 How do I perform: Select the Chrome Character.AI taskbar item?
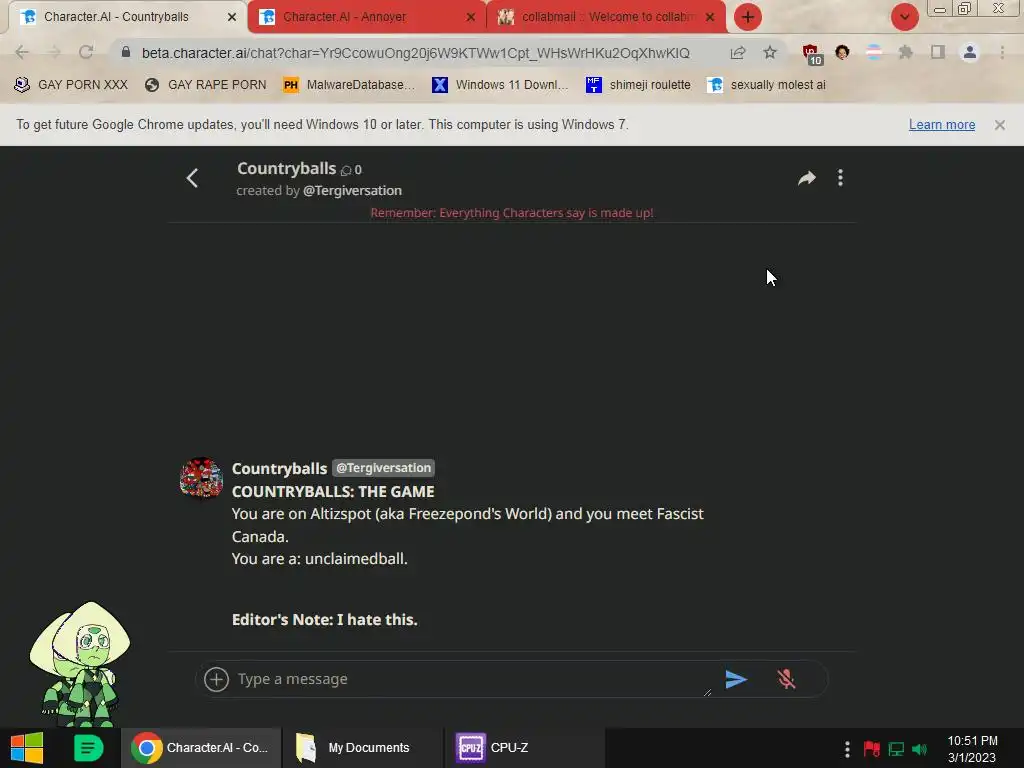[201, 748]
